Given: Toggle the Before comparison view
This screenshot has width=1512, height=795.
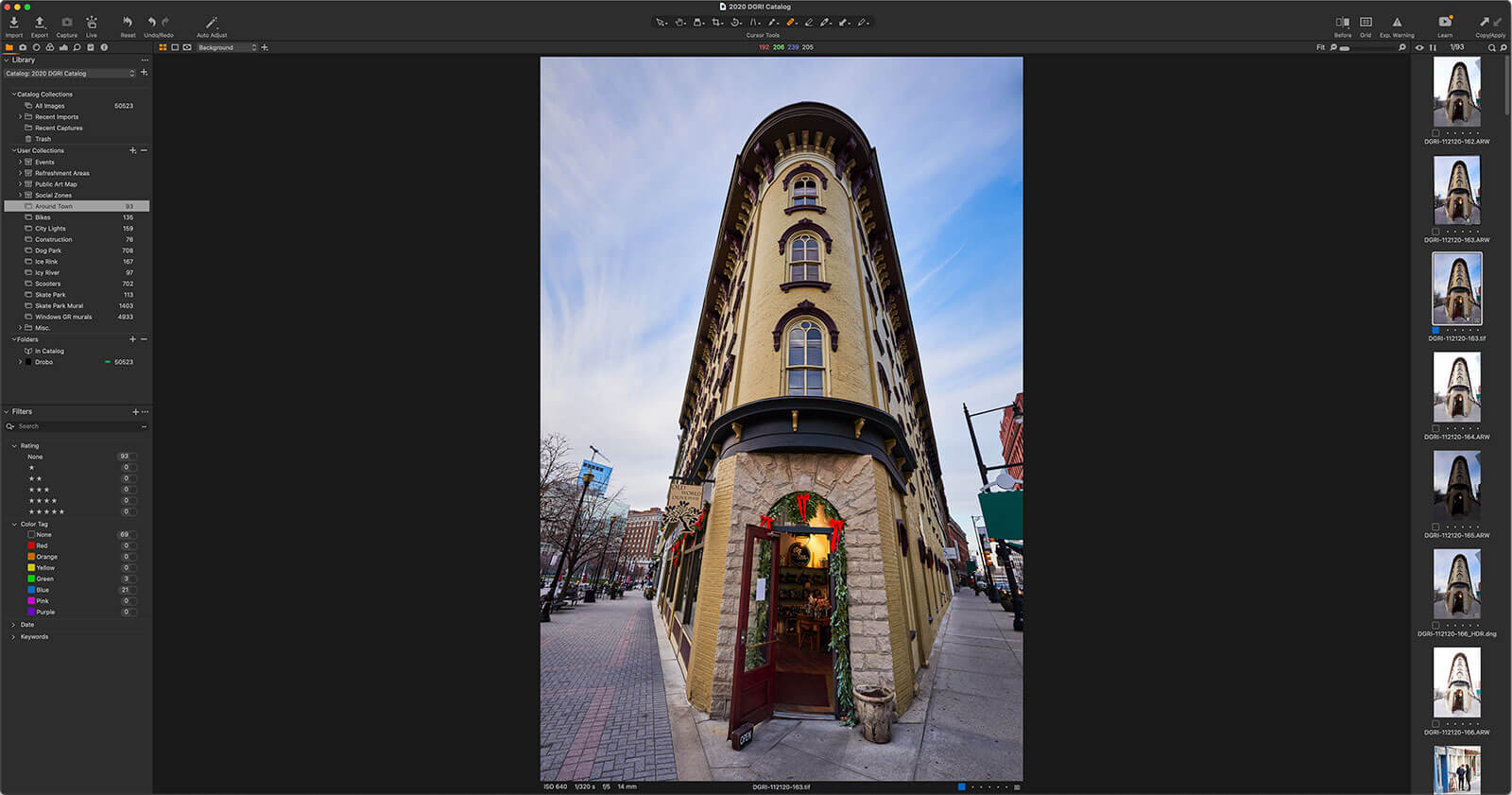Looking at the screenshot, I should 1342,23.
